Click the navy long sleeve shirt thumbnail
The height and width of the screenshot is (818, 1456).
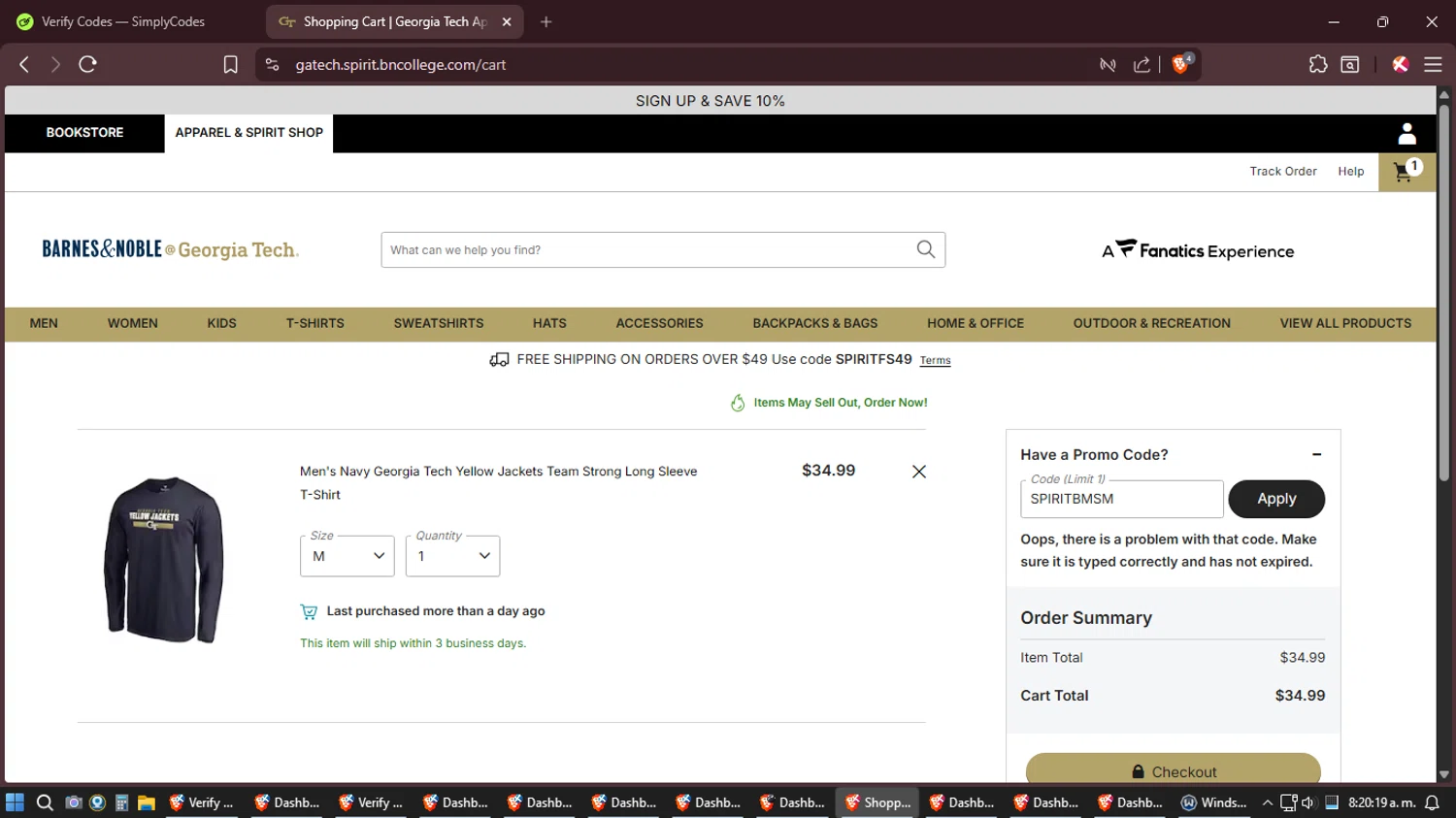click(164, 560)
